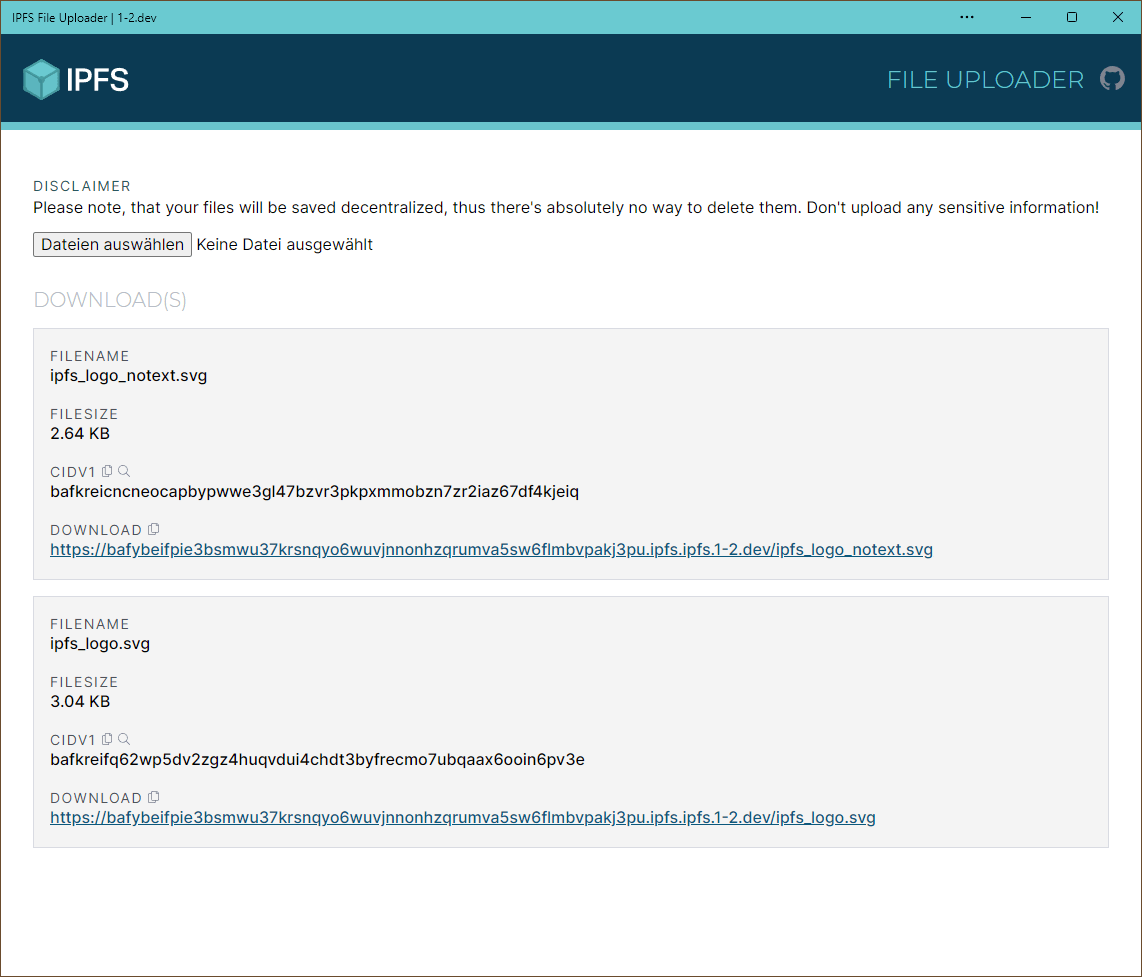Click the 2.64 KB filesize value
Viewport: 1142px width, 977px height.
(x=80, y=433)
